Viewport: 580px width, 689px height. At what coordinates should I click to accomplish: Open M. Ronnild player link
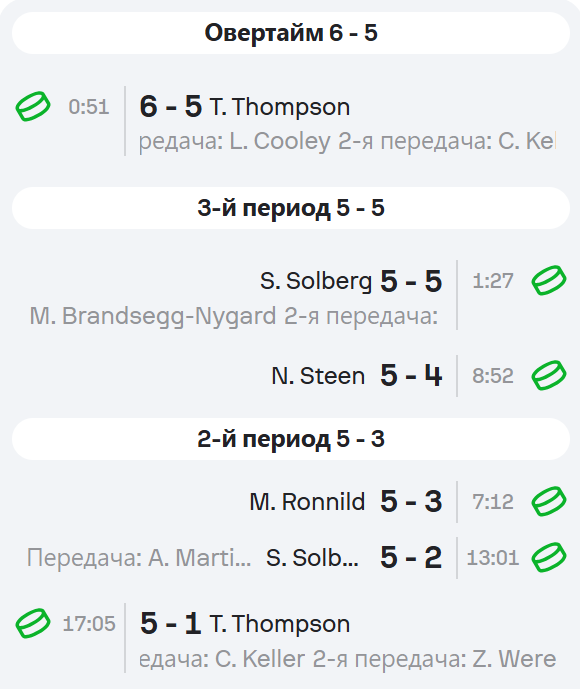(307, 502)
